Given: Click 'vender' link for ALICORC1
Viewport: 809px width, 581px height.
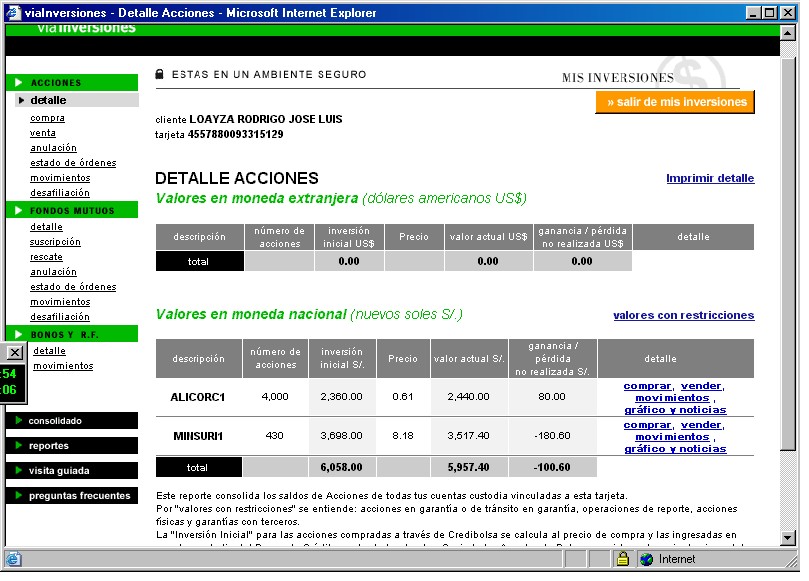Looking at the screenshot, I should click(701, 385).
